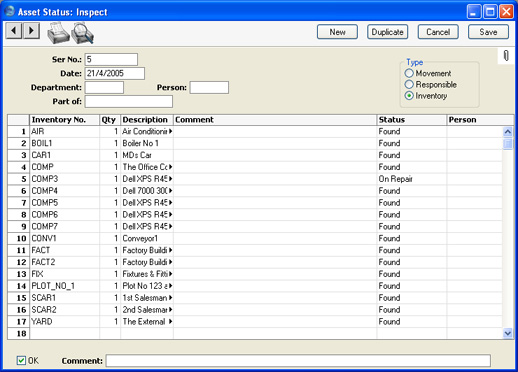
Task: Select inventory cell CONV1
Action: click(65, 238)
